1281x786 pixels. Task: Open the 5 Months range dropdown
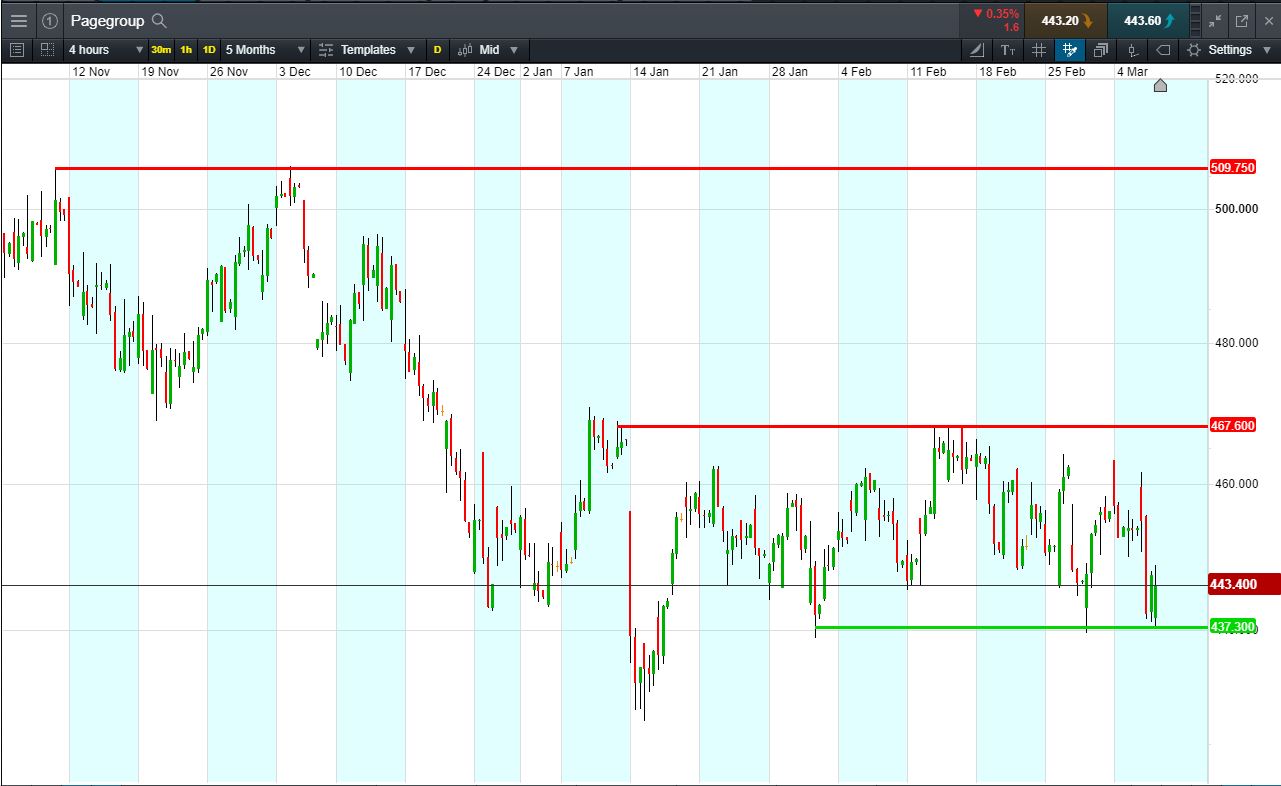click(x=265, y=49)
